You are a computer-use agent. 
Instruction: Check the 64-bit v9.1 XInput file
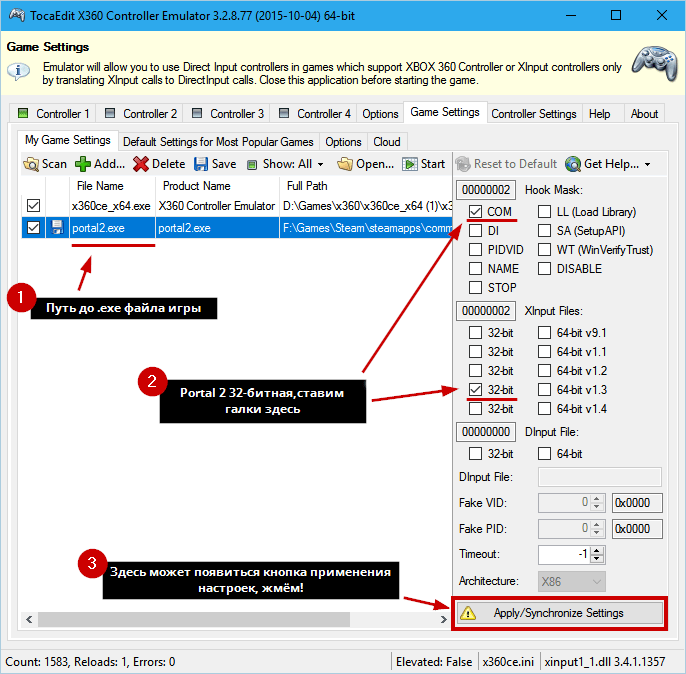[544, 333]
